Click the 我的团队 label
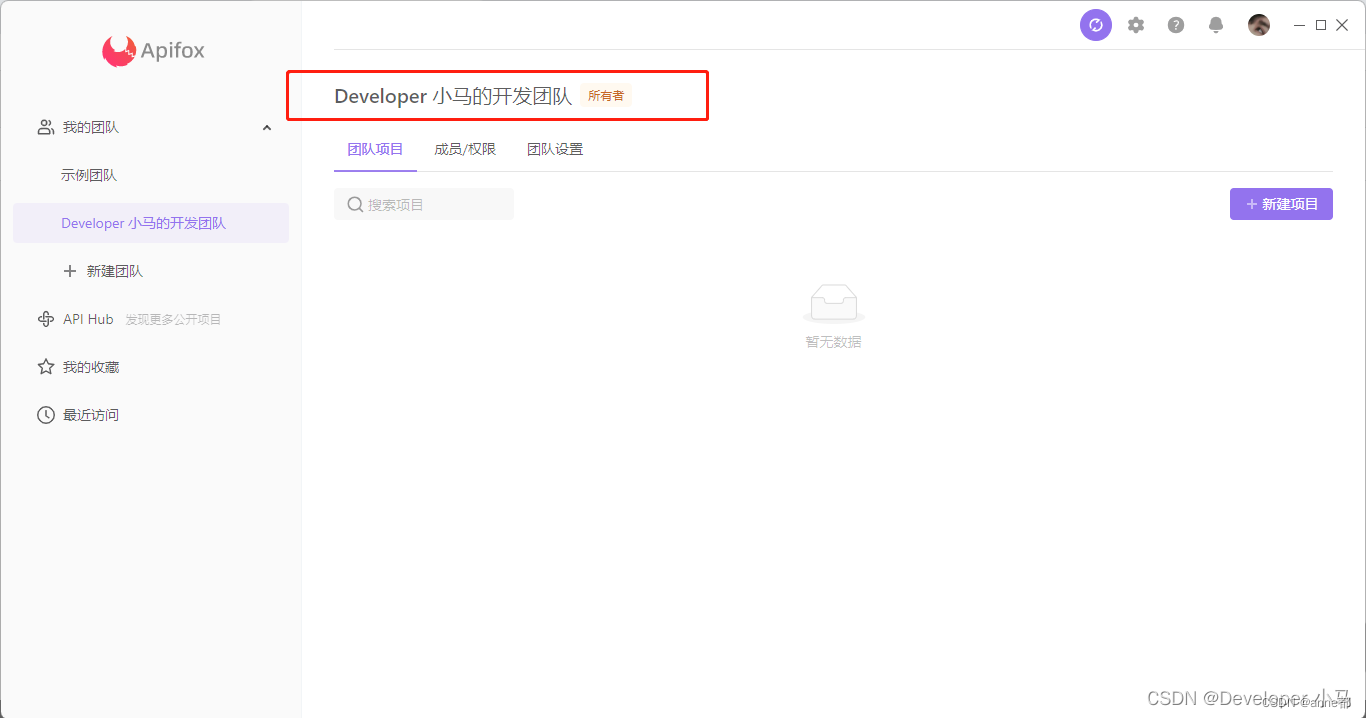 [x=91, y=127]
